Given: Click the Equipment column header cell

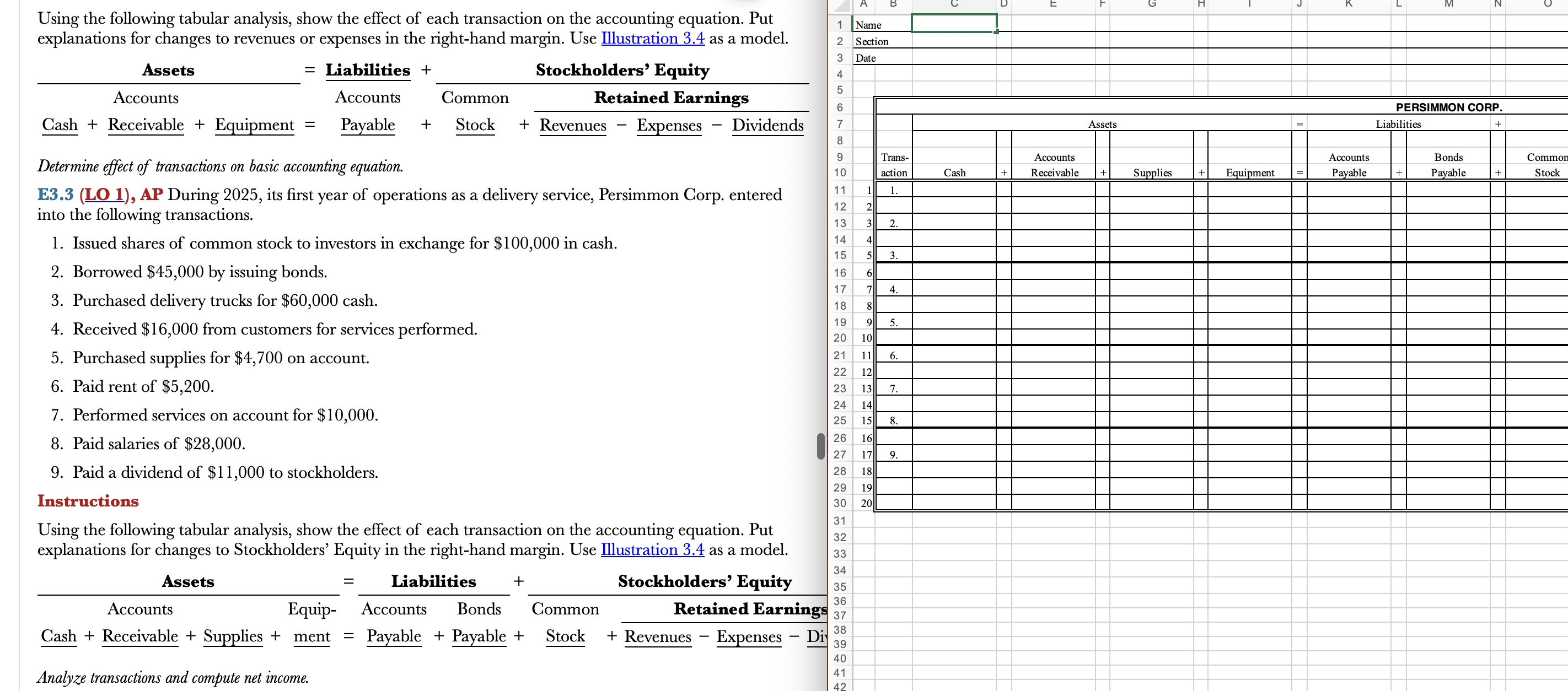Looking at the screenshot, I should pyautogui.click(x=1250, y=173).
